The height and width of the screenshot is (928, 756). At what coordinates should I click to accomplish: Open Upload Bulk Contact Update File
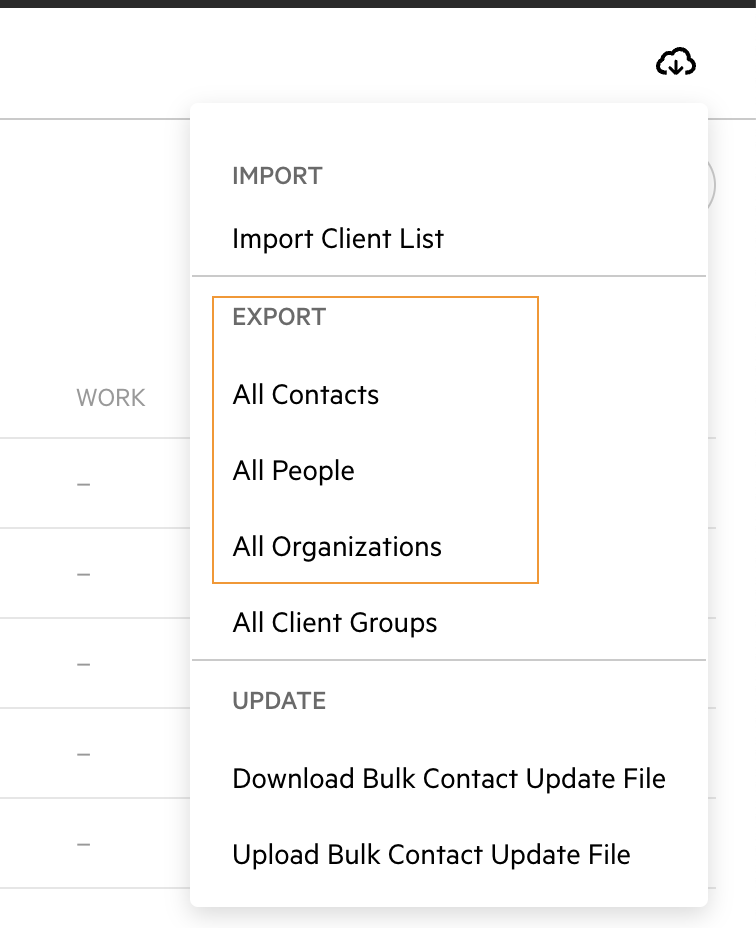(431, 855)
